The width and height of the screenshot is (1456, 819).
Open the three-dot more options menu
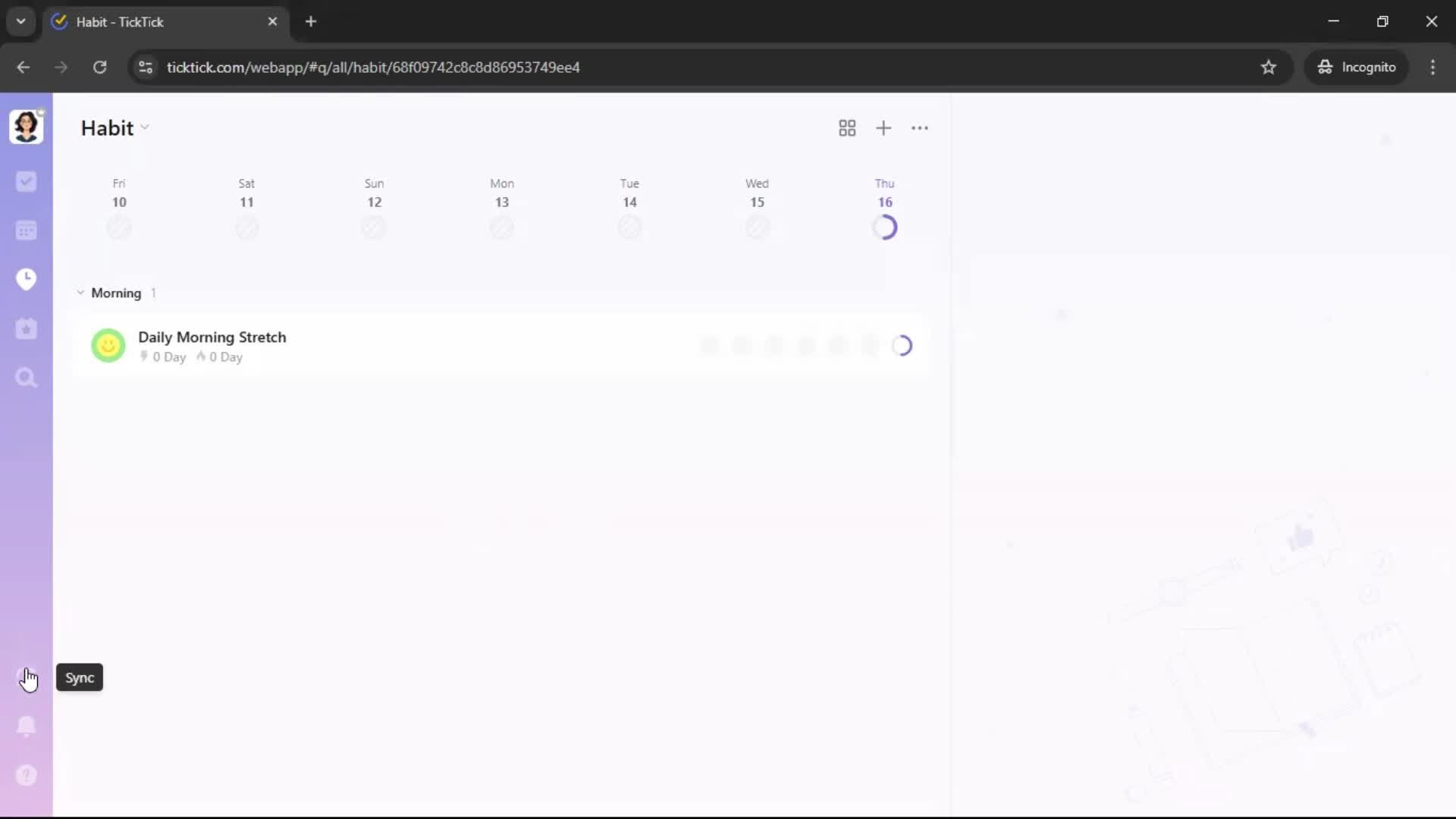coord(920,128)
